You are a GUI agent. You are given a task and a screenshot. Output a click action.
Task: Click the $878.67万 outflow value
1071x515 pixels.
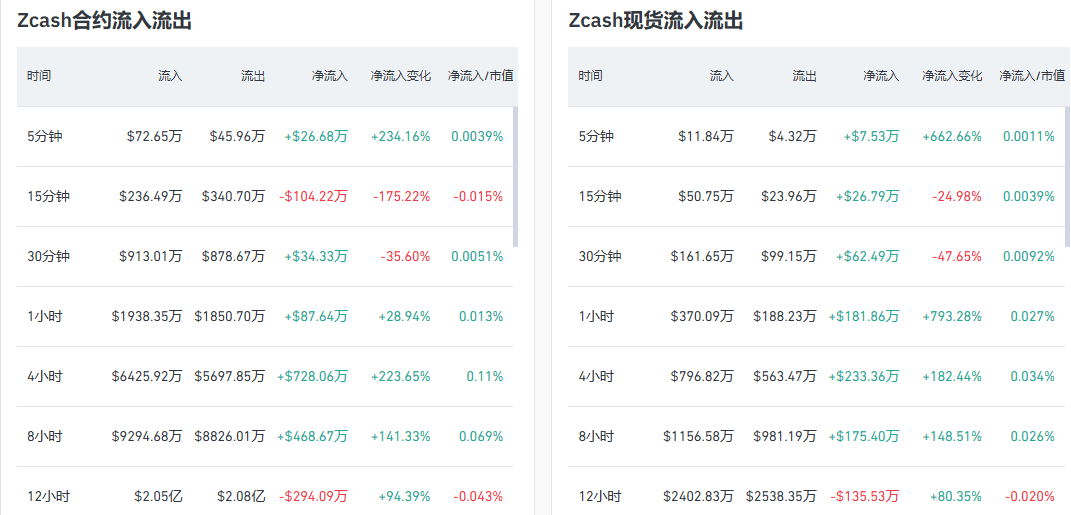(233, 257)
